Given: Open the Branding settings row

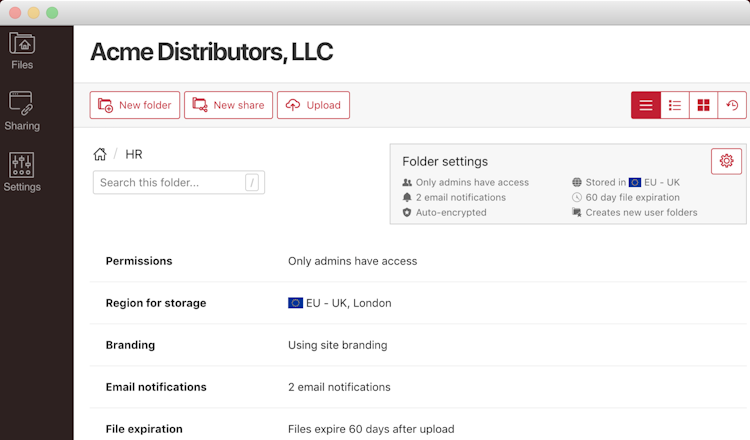Looking at the screenshot, I should pyautogui.click(x=418, y=345).
